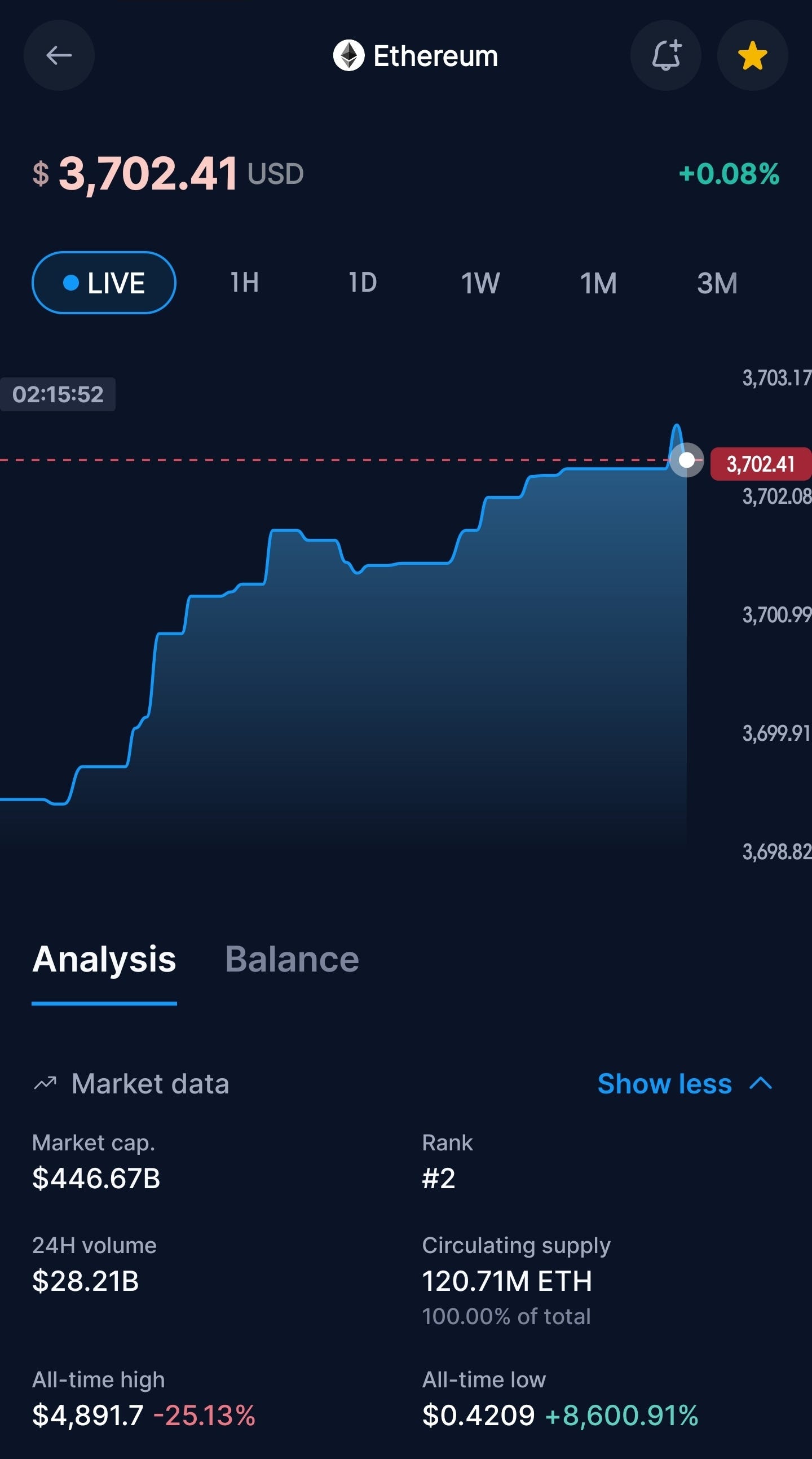
Task: Tap the Ethereum title text
Action: pyautogui.click(x=435, y=56)
